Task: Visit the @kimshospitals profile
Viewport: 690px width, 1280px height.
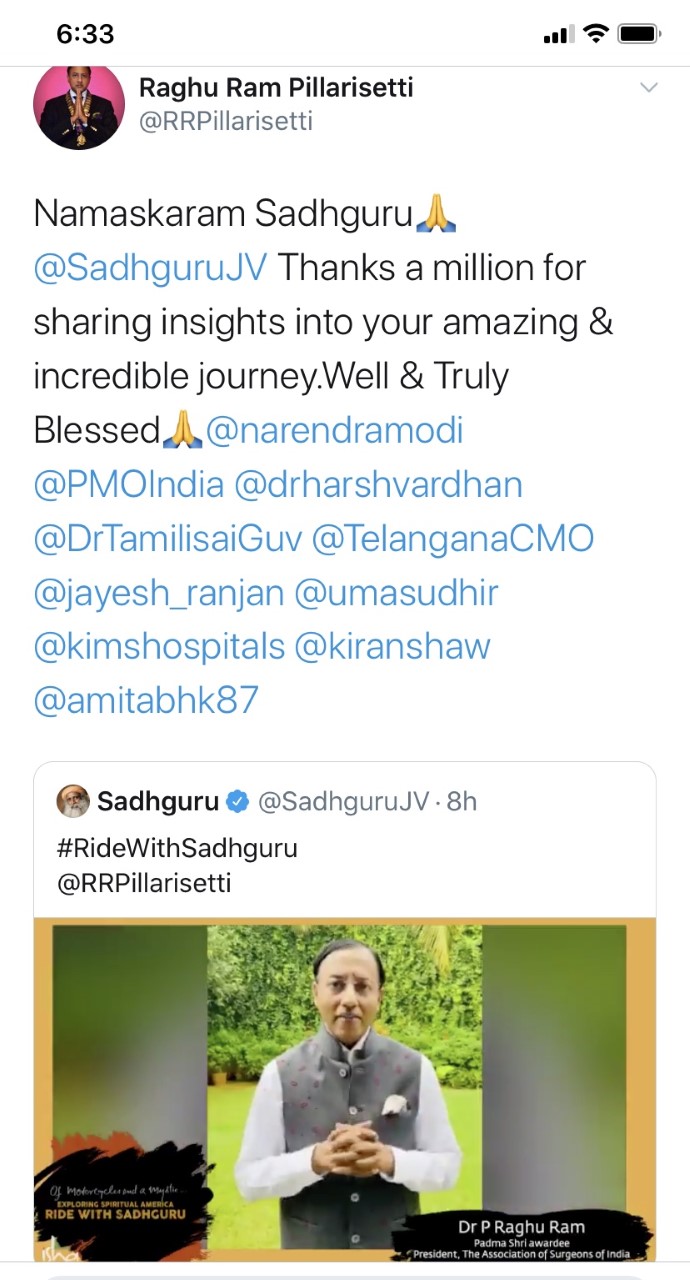Action: point(159,646)
